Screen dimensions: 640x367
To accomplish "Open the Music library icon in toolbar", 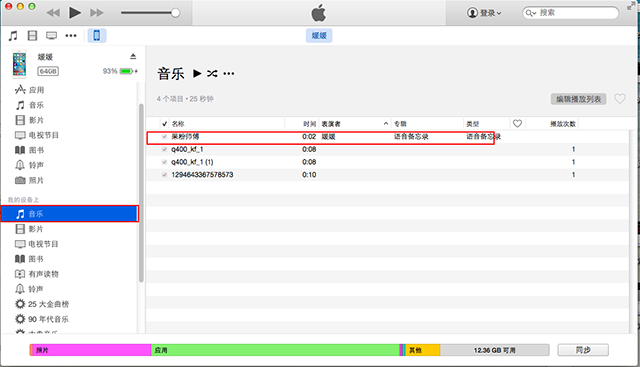I will click(13, 36).
